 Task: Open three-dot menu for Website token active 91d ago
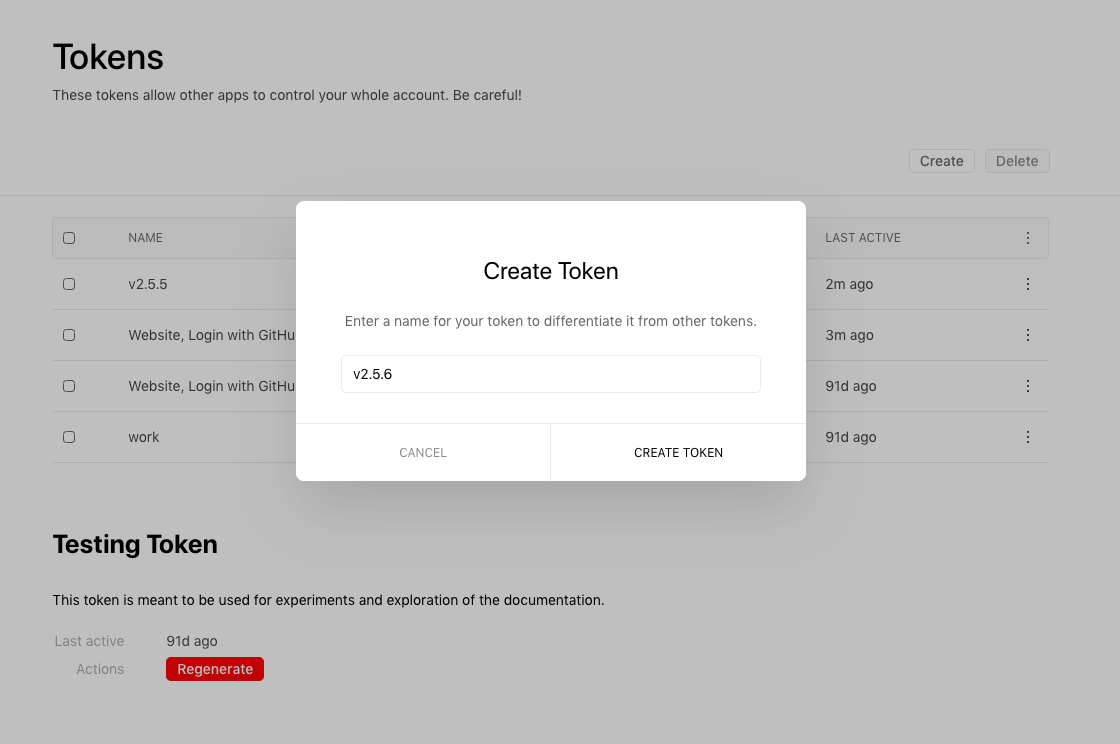click(1028, 386)
